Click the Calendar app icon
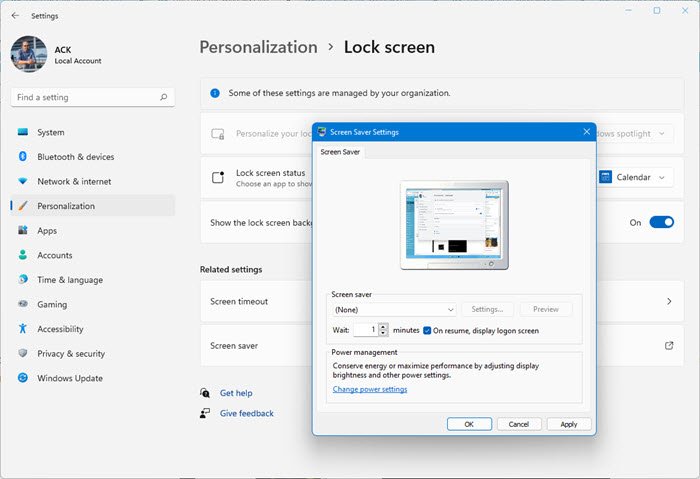This screenshot has width=700, height=479. (x=605, y=177)
